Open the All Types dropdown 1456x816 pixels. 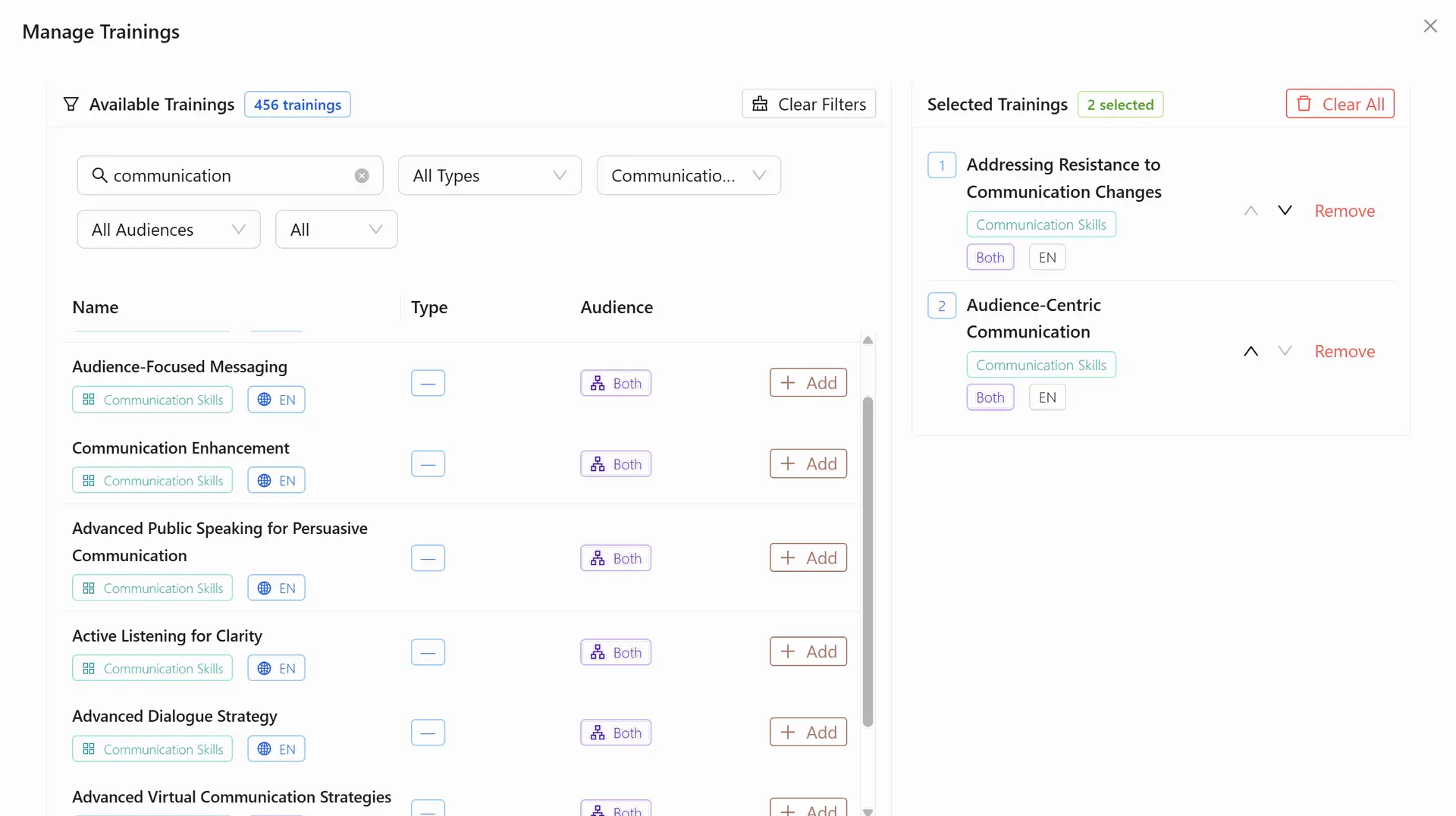[x=489, y=176]
